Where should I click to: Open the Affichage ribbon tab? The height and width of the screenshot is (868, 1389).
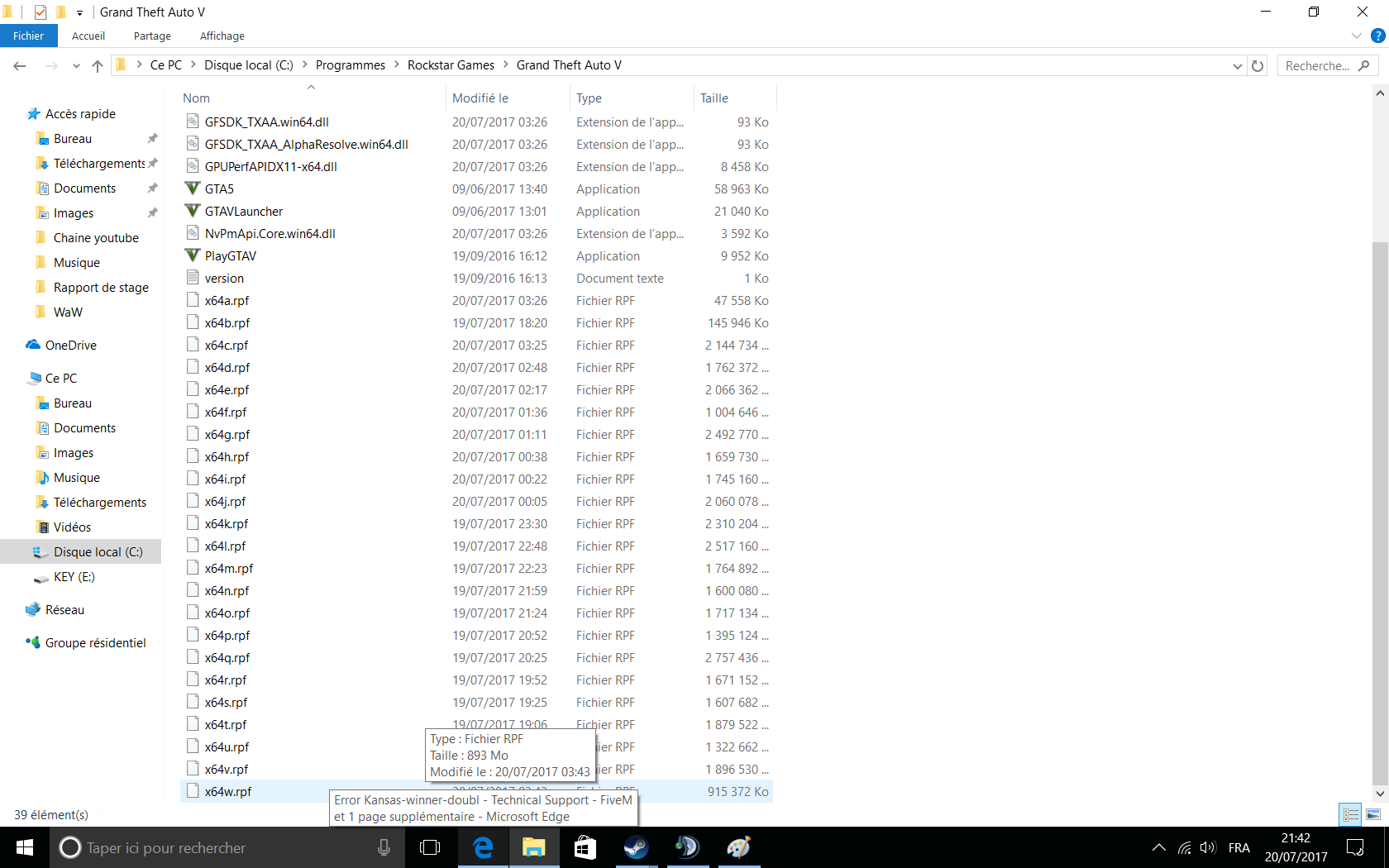click(x=222, y=36)
